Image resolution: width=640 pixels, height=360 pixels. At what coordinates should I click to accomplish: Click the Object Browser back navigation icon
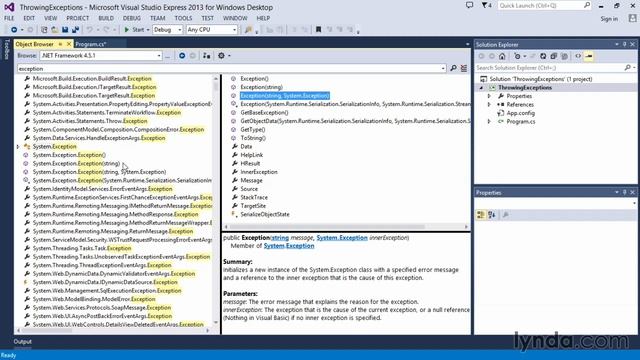point(182,56)
